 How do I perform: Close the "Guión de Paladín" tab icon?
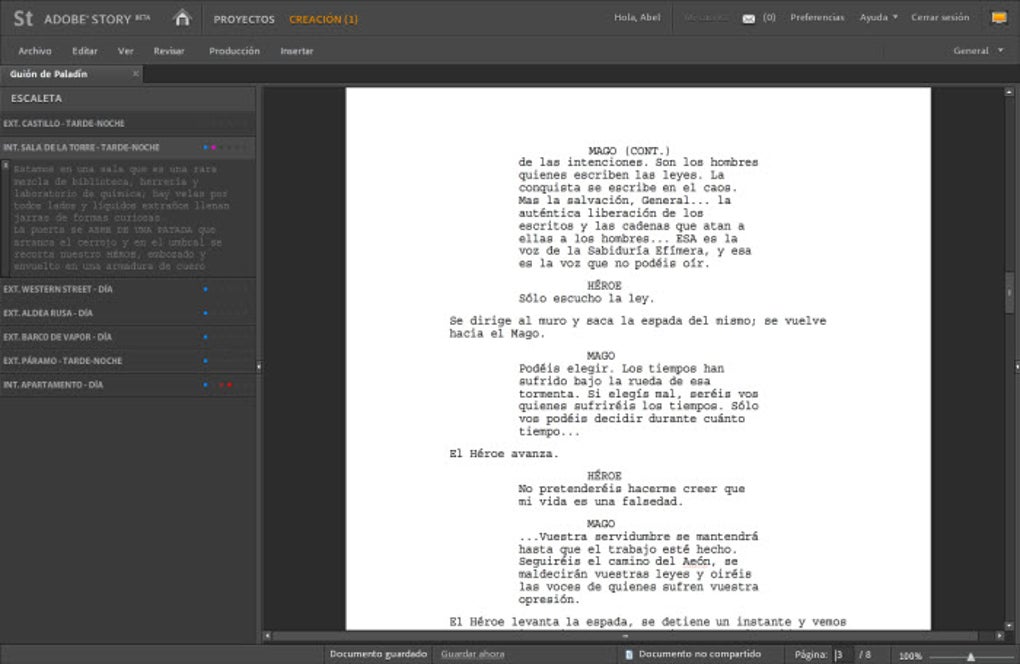coord(135,73)
